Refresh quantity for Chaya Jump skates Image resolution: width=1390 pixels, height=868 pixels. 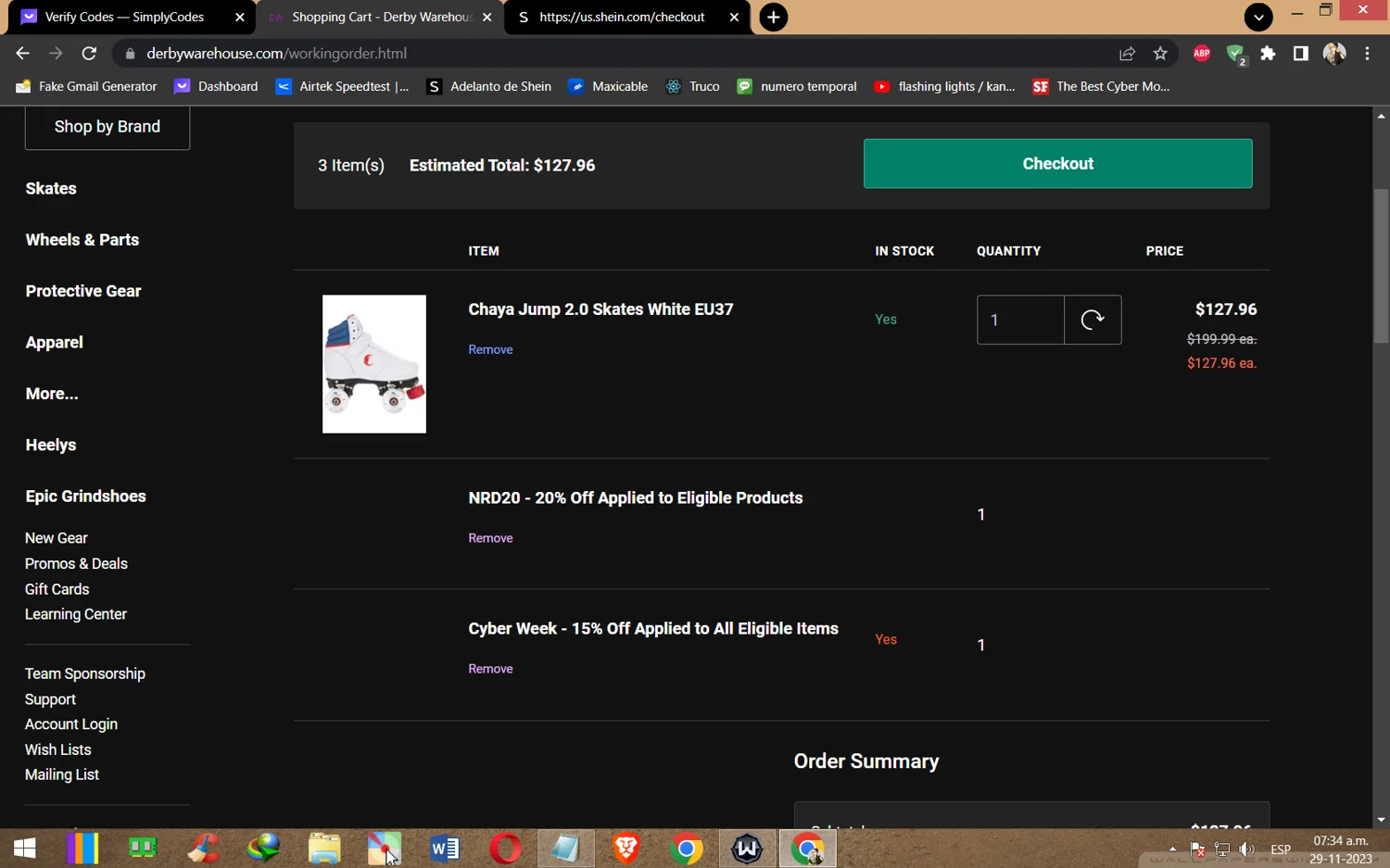coord(1093,320)
